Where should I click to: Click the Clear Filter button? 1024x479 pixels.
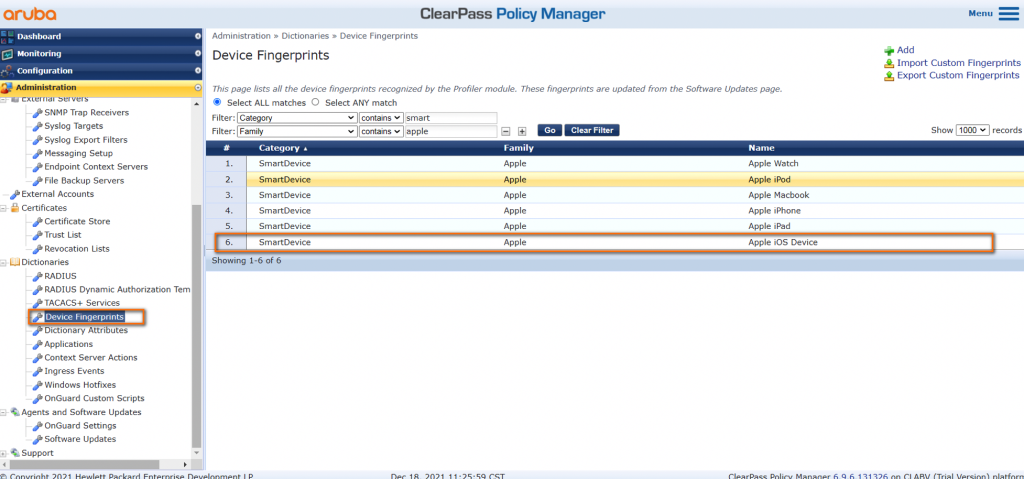(x=592, y=131)
